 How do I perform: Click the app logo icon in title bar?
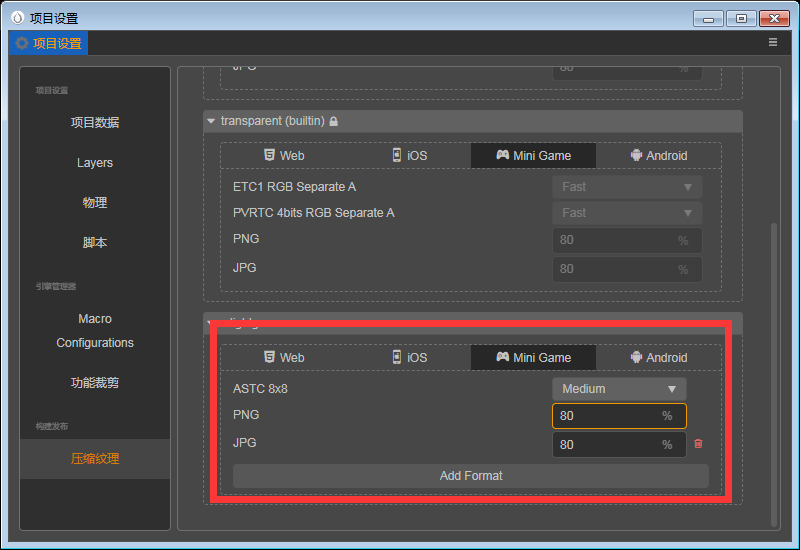[18, 18]
